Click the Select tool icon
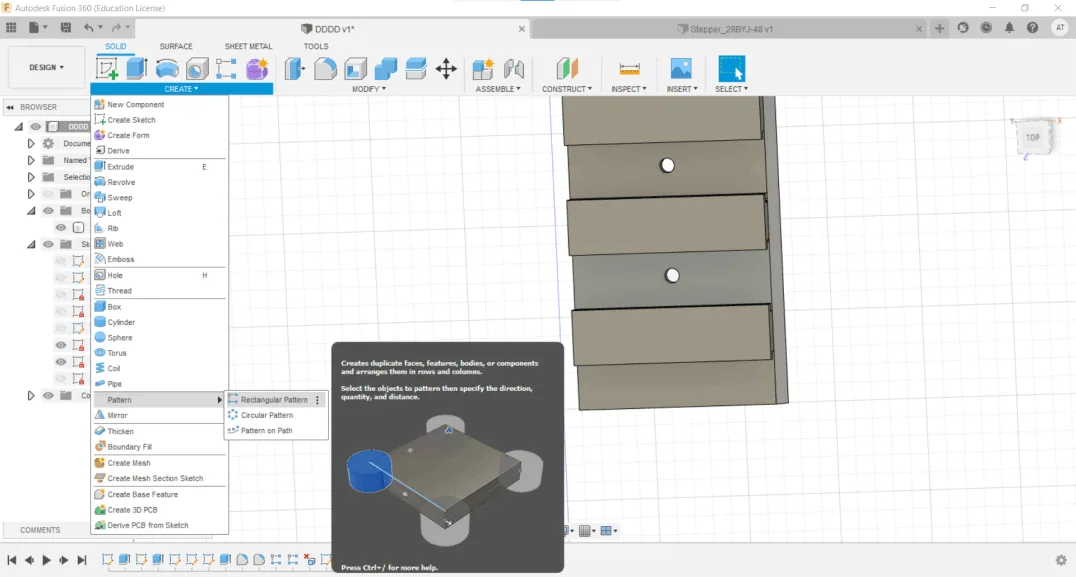 click(732, 69)
